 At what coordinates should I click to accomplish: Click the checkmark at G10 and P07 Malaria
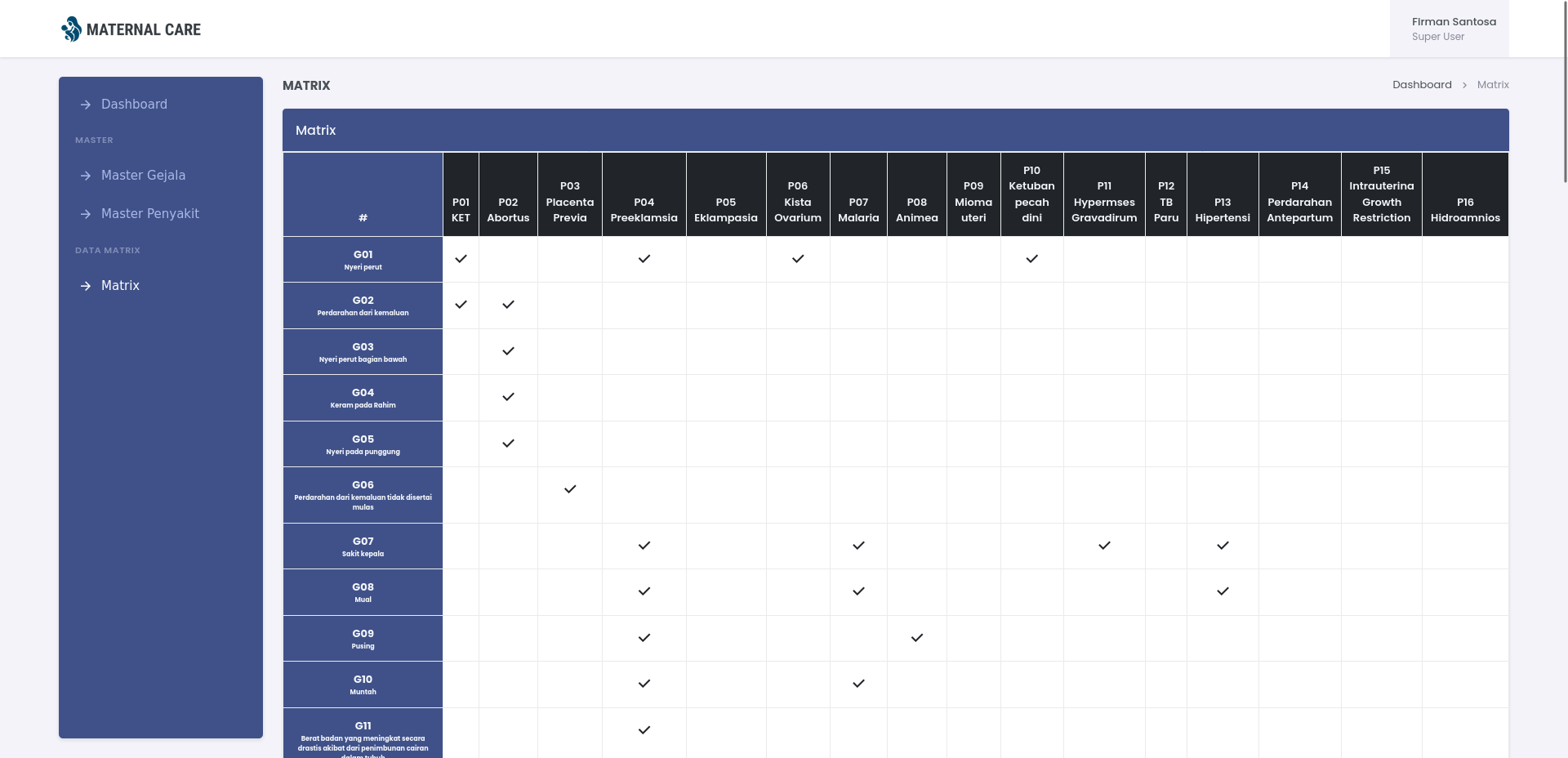858,684
